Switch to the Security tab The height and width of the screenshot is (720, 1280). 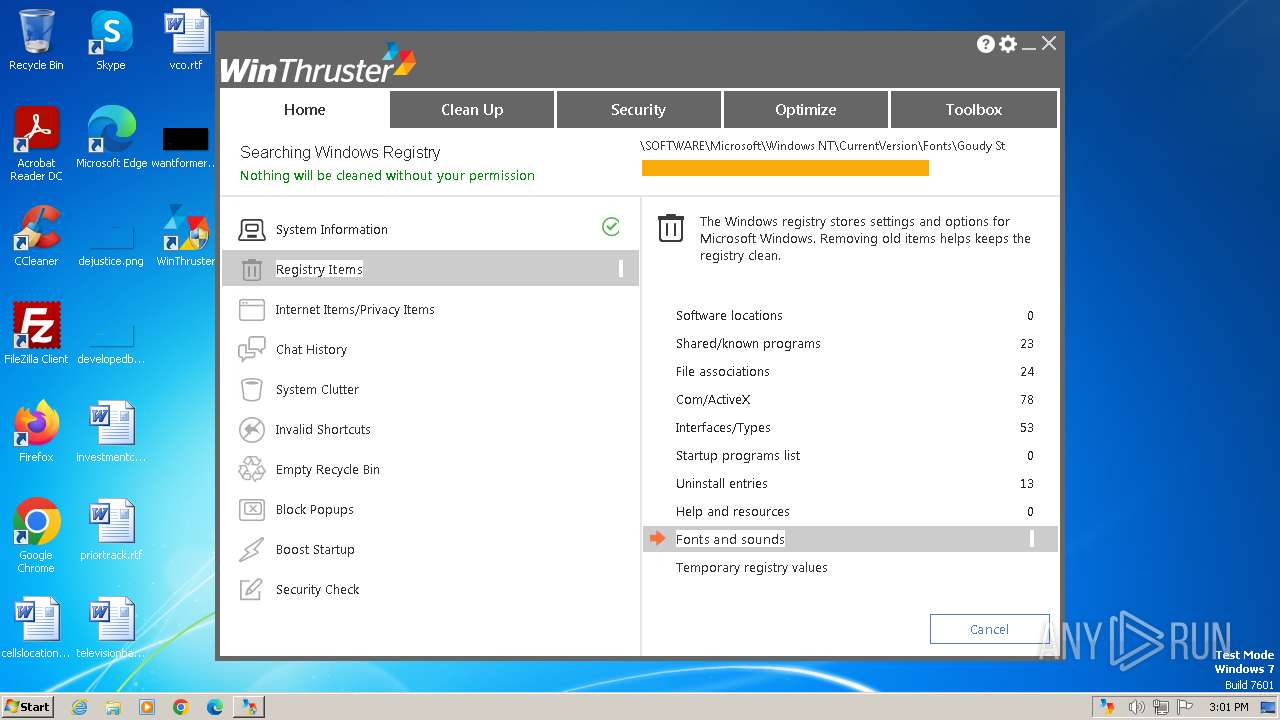[638, 110]
